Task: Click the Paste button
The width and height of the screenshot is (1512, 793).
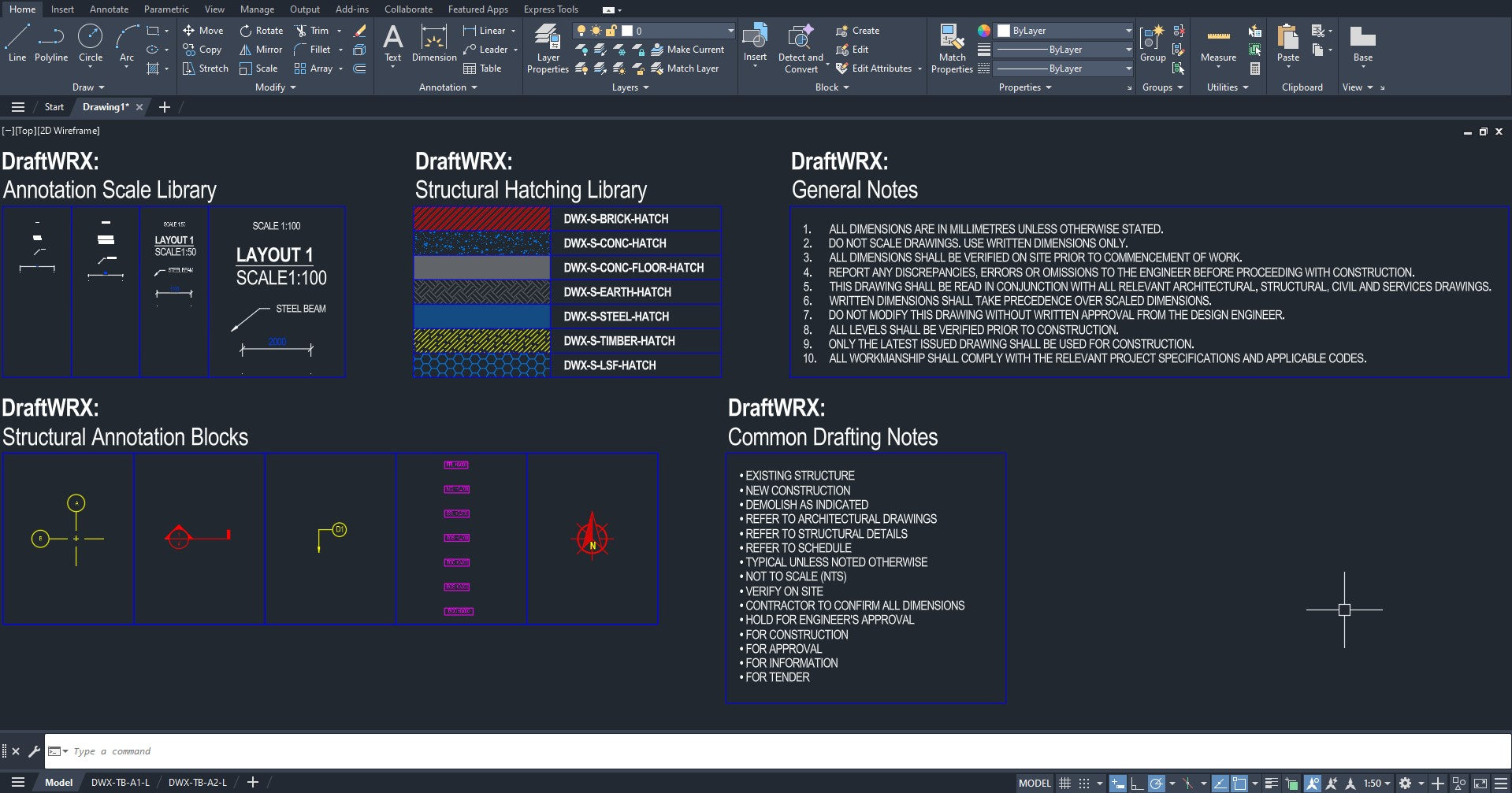Action: 1288,43
